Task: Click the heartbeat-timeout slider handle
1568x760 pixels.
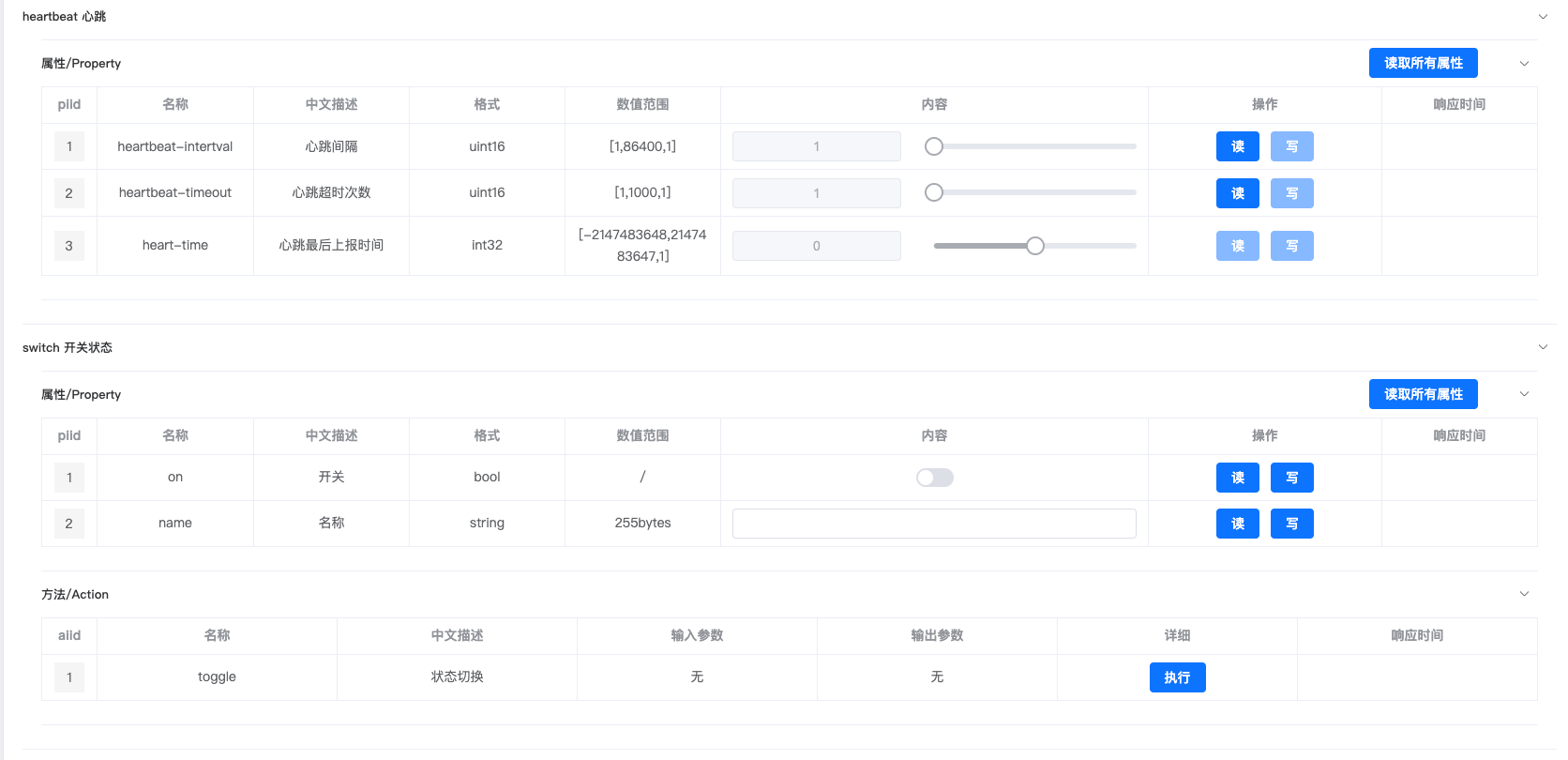Action: click(934, 192)
